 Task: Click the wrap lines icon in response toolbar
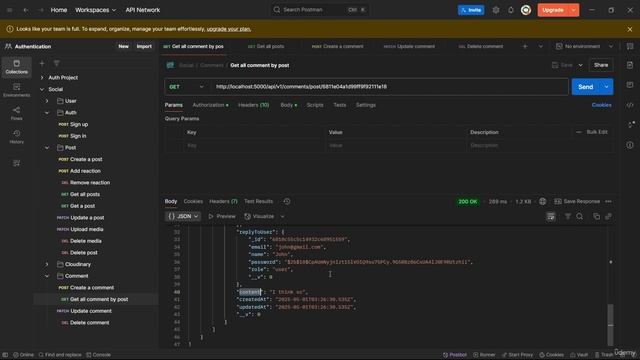pos(551,216)
